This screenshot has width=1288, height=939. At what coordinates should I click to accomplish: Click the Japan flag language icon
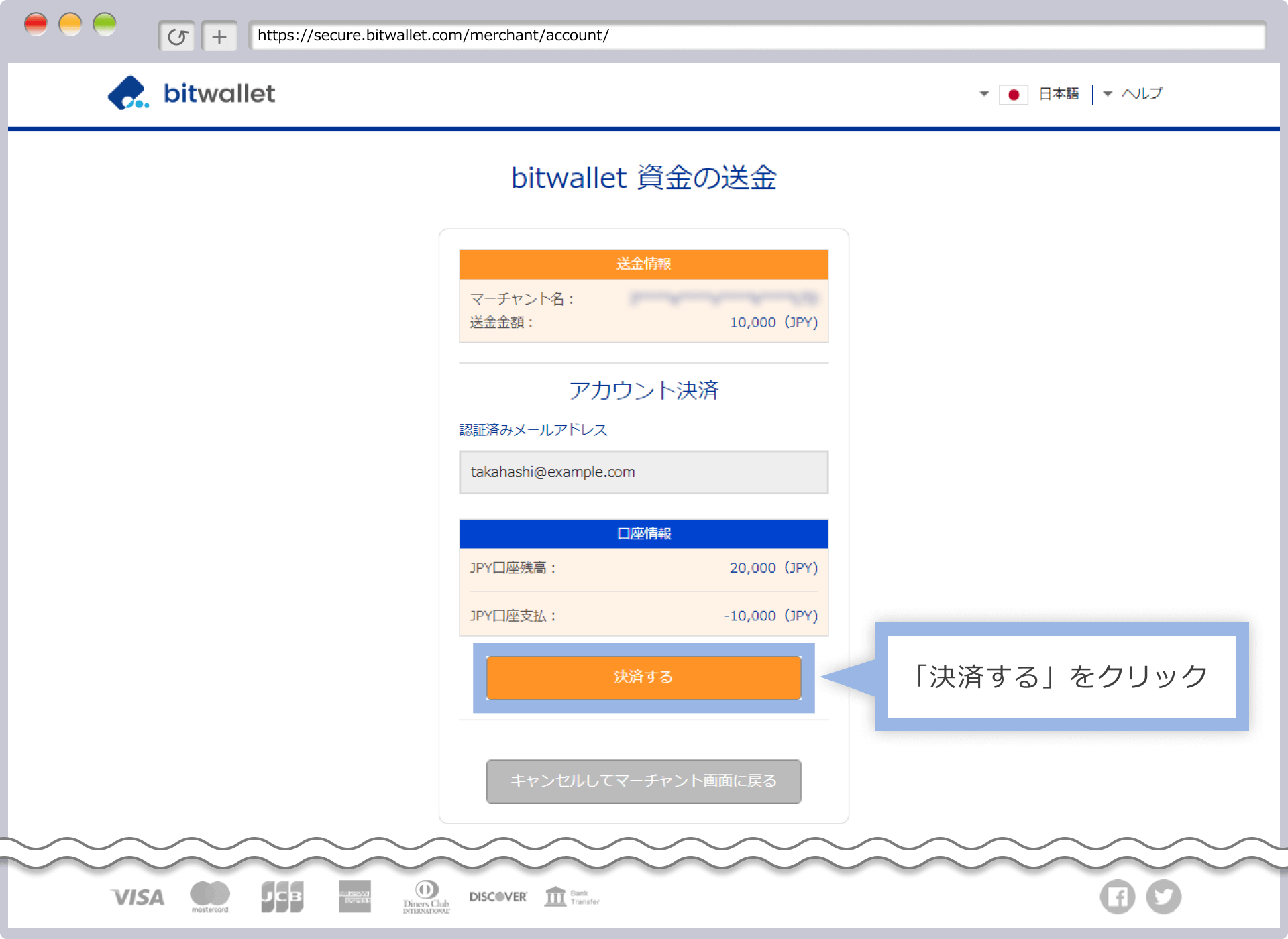(x=1014, y=94)
